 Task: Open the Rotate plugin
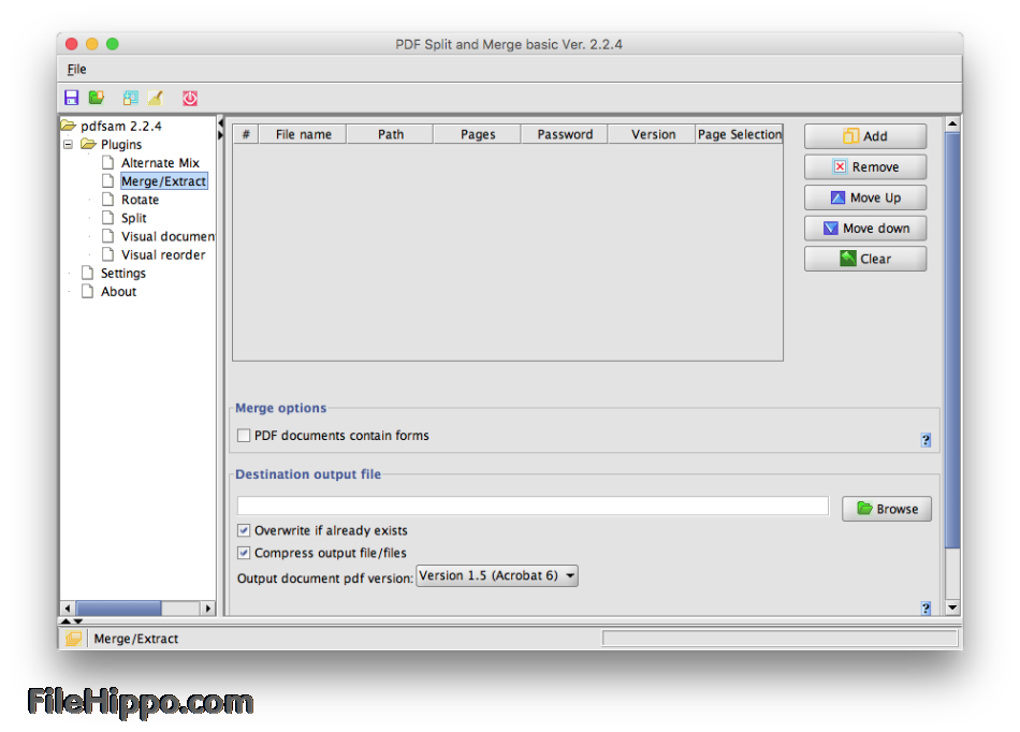140,200
